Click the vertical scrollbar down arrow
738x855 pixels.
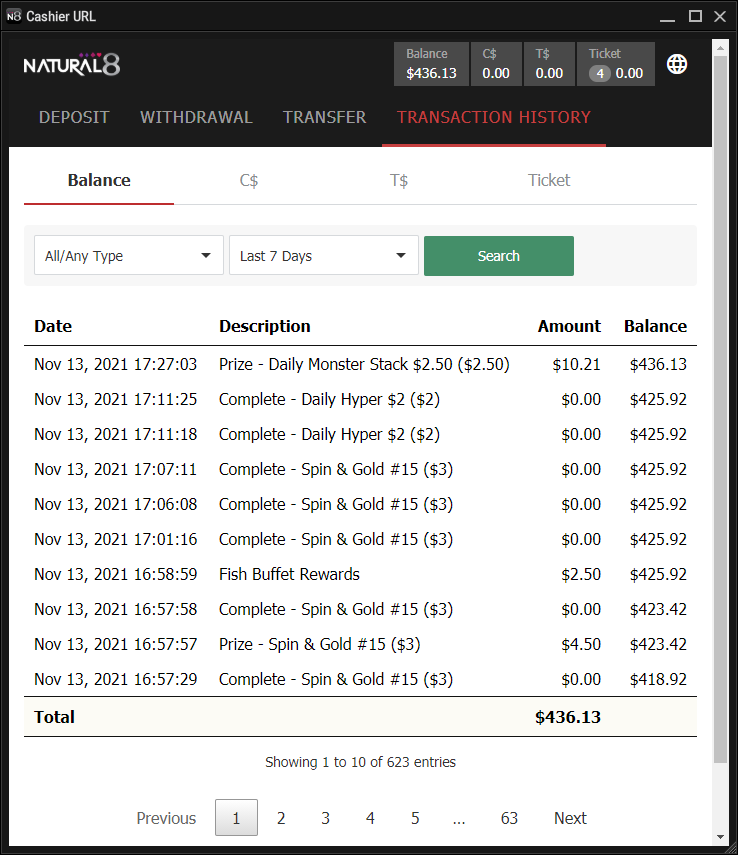tap(720, 837)
